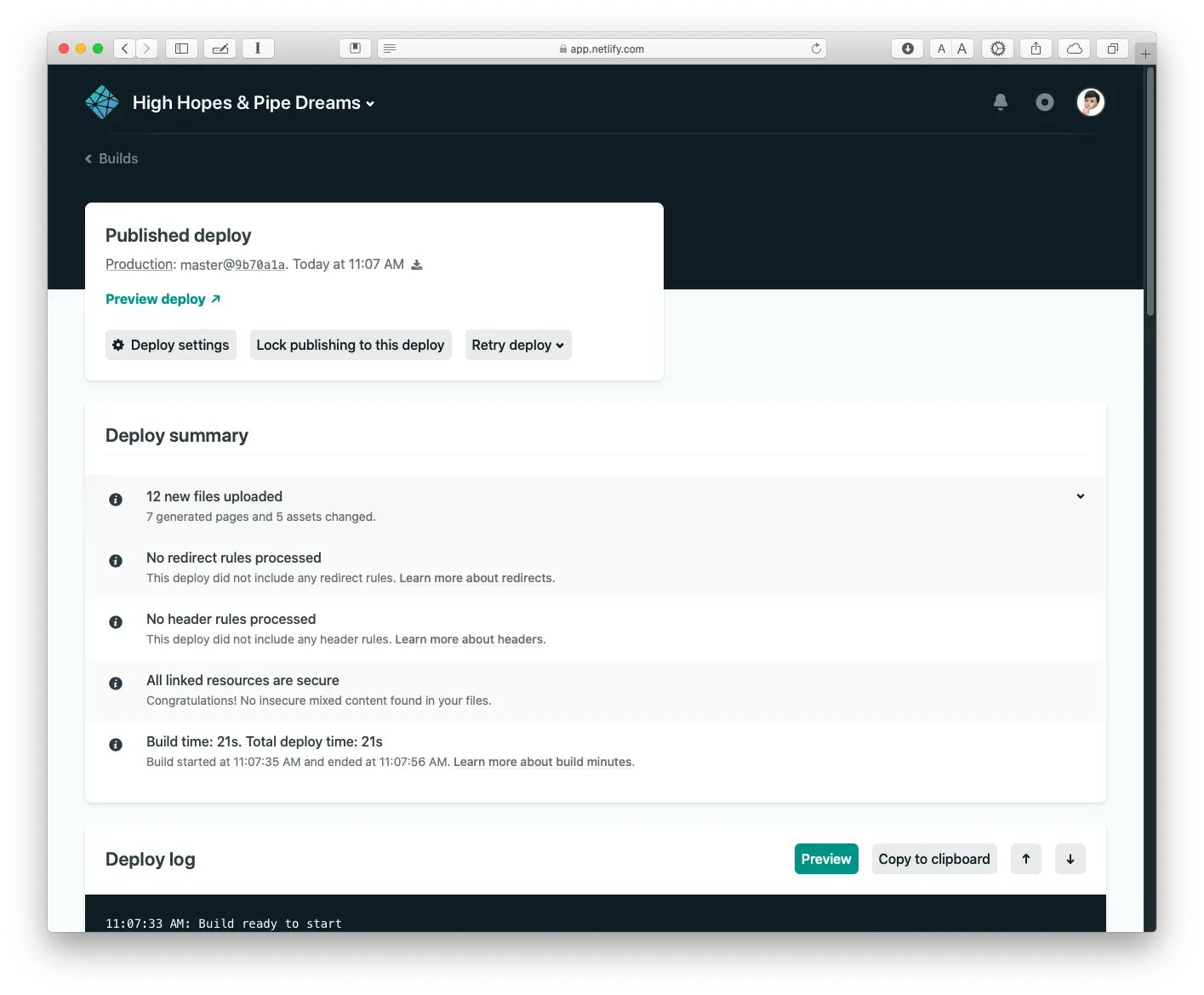
Task: Click the green Preview button
Action: coord(826,859)
